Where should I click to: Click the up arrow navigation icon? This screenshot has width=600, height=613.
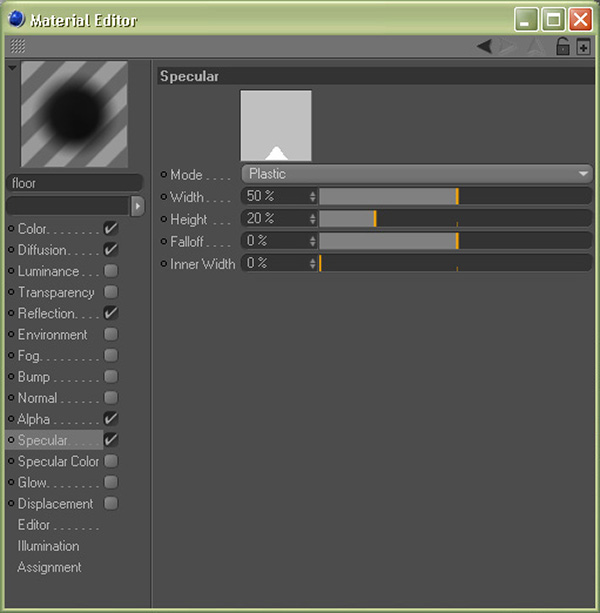(535, 47)
